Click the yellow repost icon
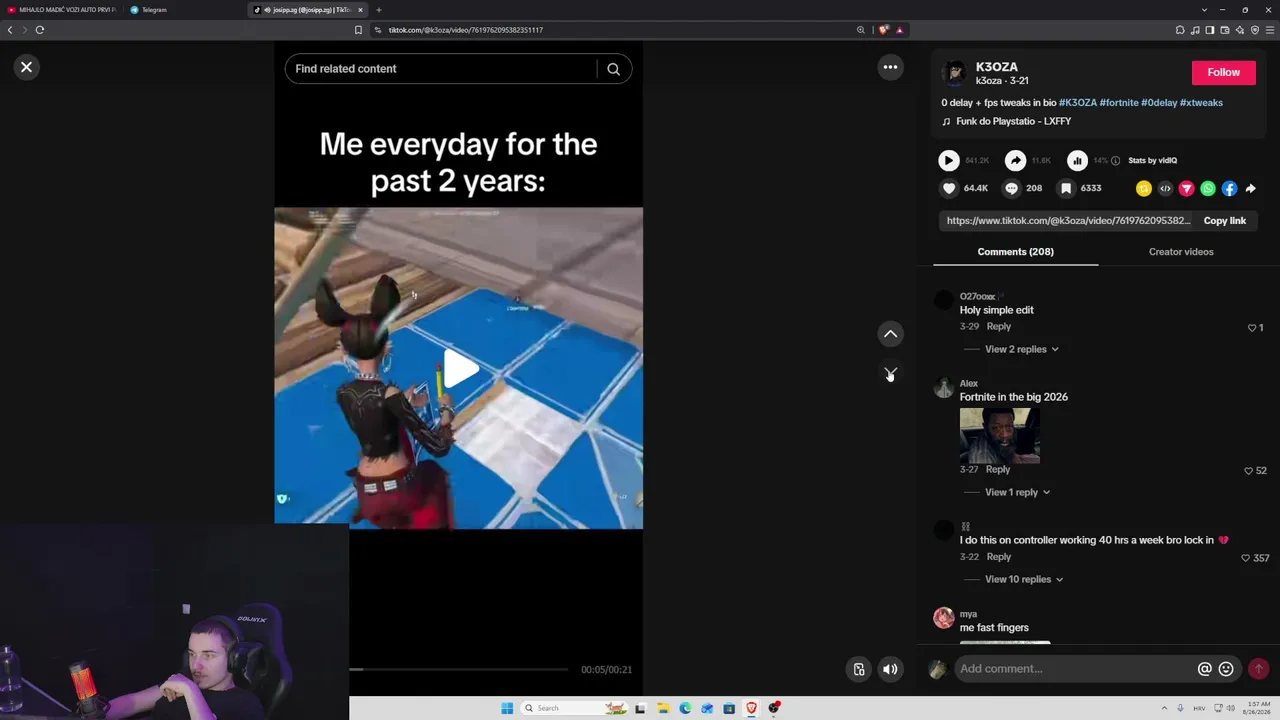This screenshot has height=720, width=1280. [1144, 188]
